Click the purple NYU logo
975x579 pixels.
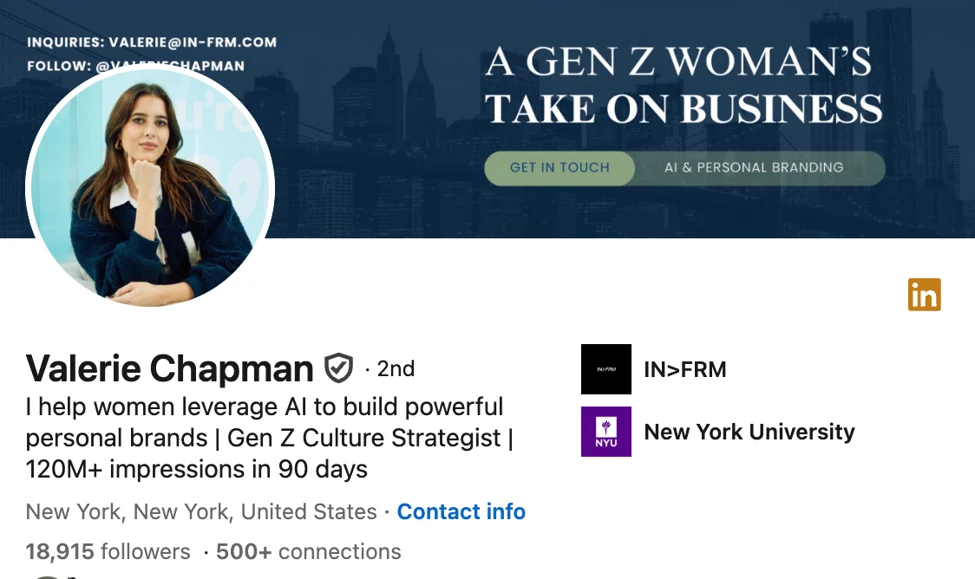coord(606,432)
